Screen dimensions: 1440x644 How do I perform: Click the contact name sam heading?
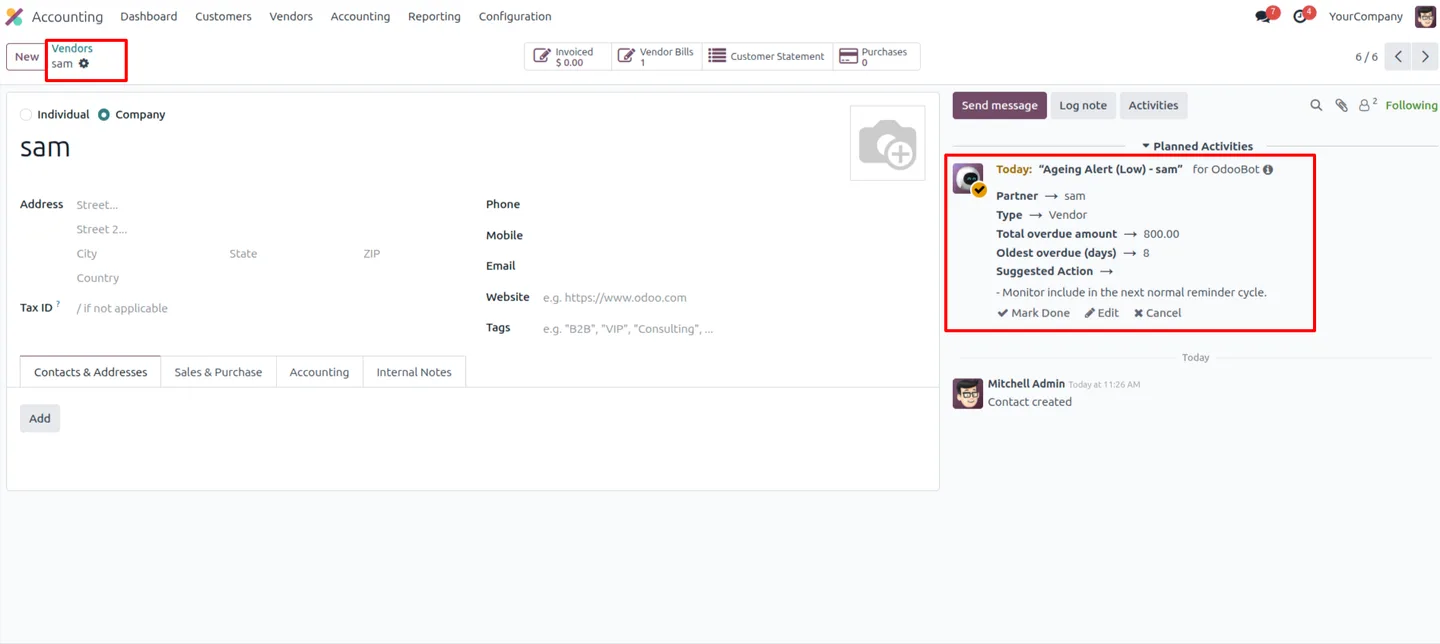(45, 148)
